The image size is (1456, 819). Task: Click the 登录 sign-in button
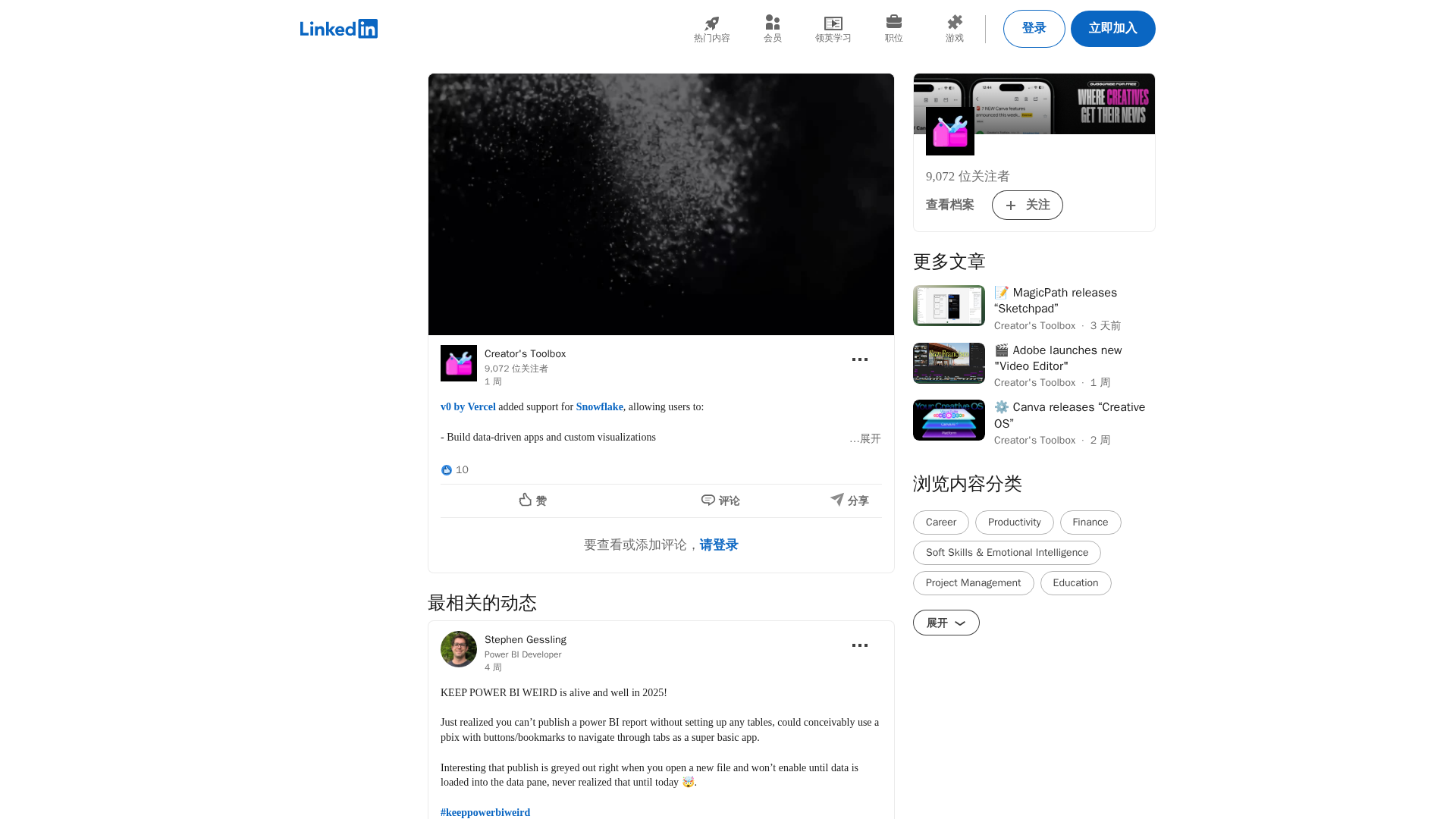(1034, 29)
